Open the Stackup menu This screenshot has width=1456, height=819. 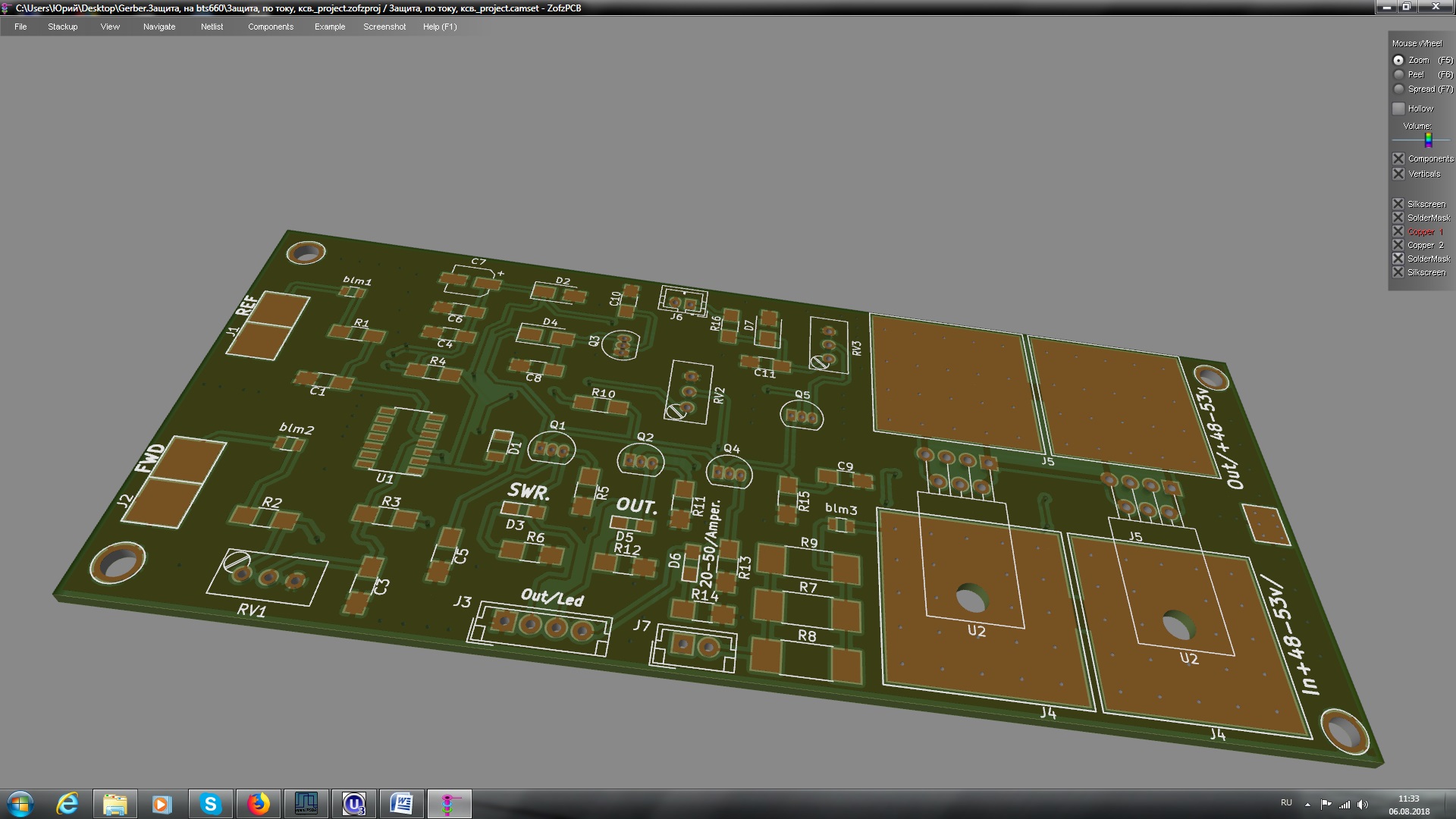62,27
